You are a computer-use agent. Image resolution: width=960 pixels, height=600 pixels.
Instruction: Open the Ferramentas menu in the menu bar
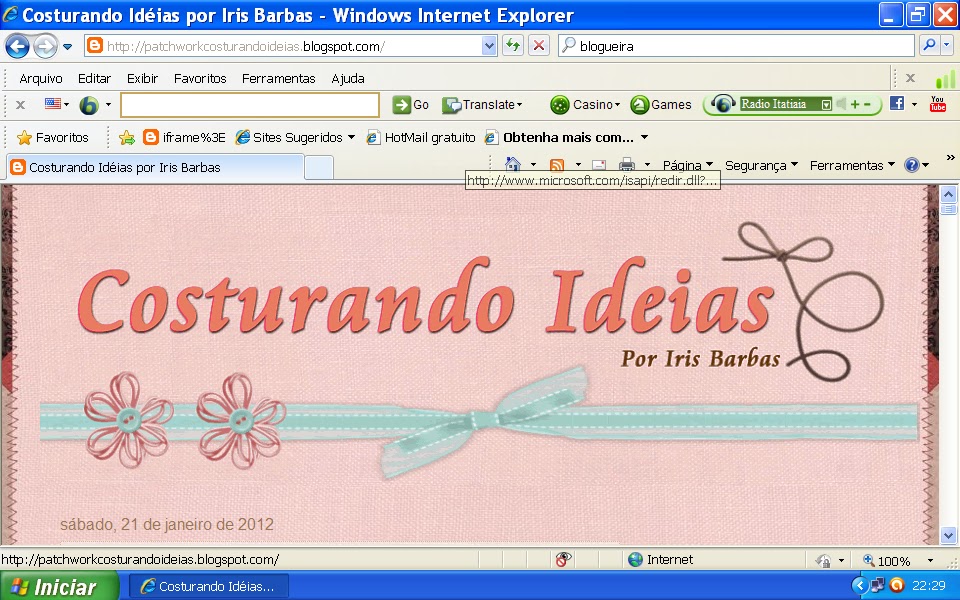[279, 78]
